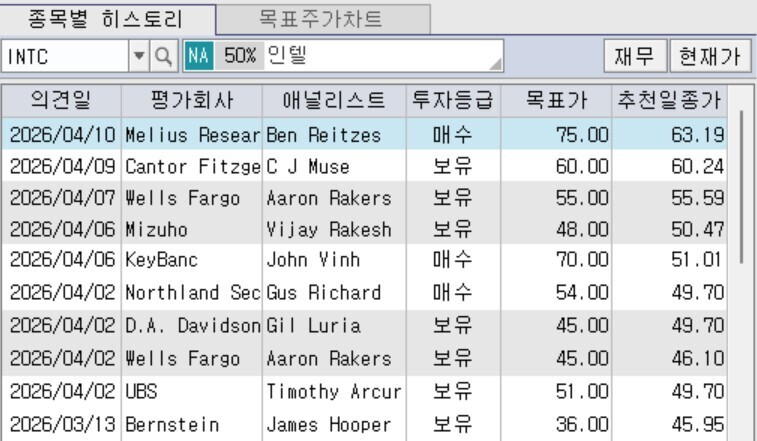
Task: Click analyst Gil Luria
Action: (x=313, y=326)
